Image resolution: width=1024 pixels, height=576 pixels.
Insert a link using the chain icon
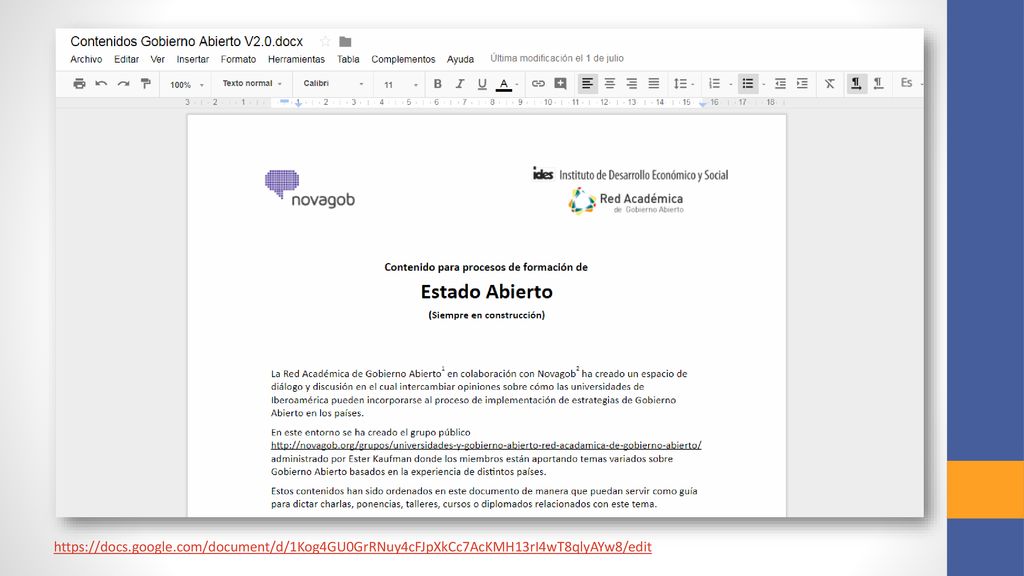pos(538,84)
